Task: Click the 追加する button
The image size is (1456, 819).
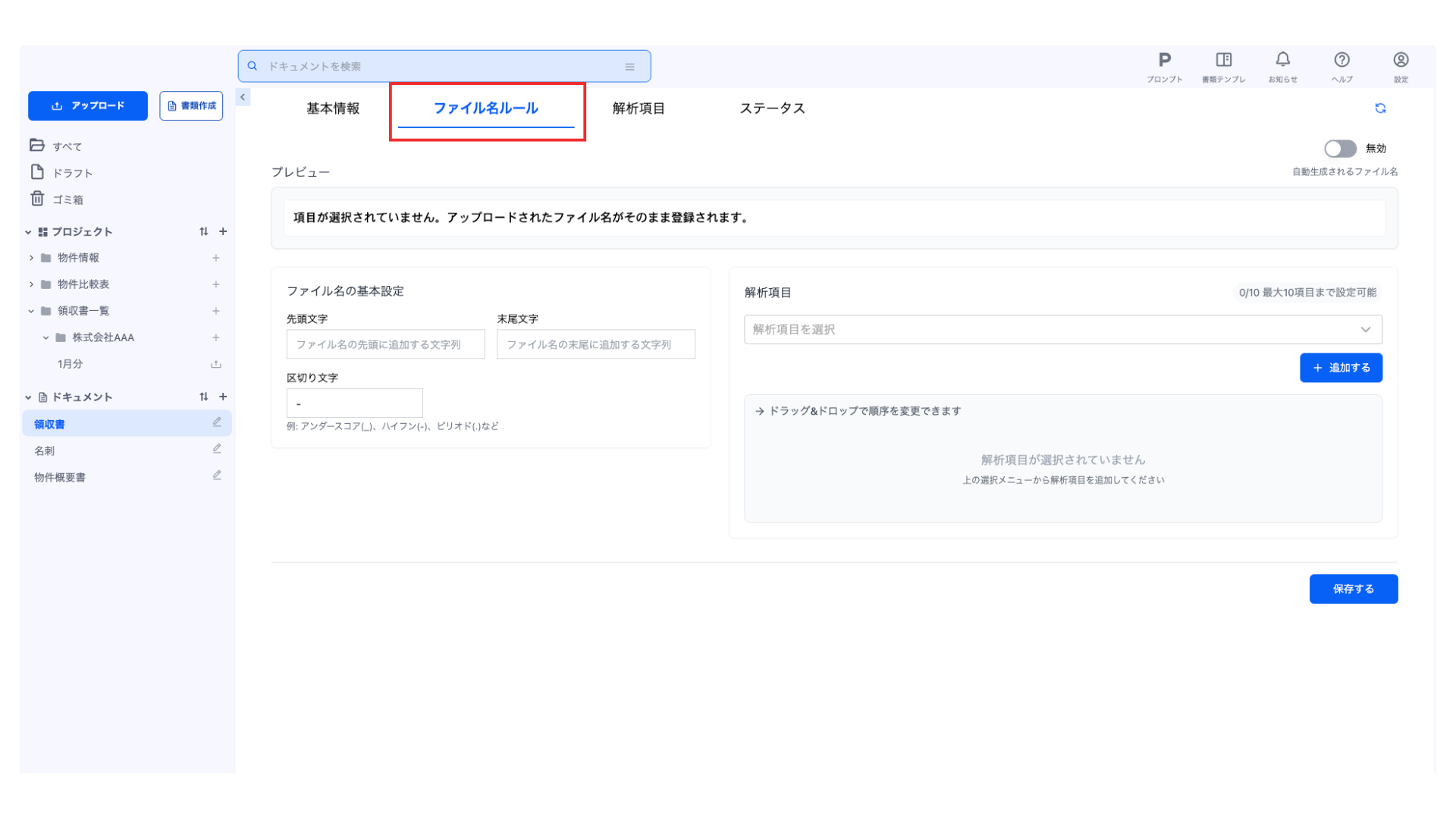Action: click(x=1341, y=368)
